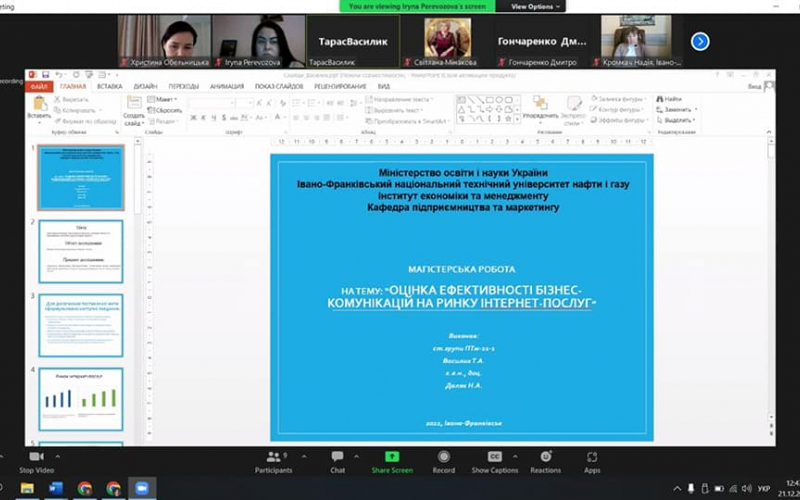Select slide 4 thumbnail with bar charts
This screenshot has height=500, width=800.
pos(81,399)
